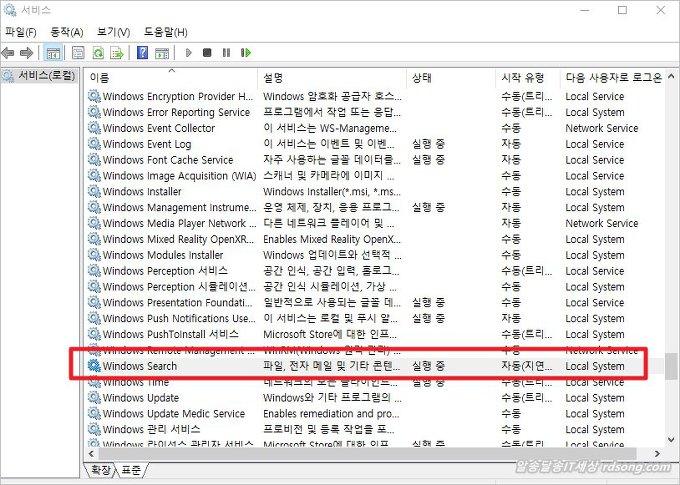Toggle the console tree show/hide icon
The width and height of the screenshot is (680, 485).
pyautogui.click(x=53, y=53)
